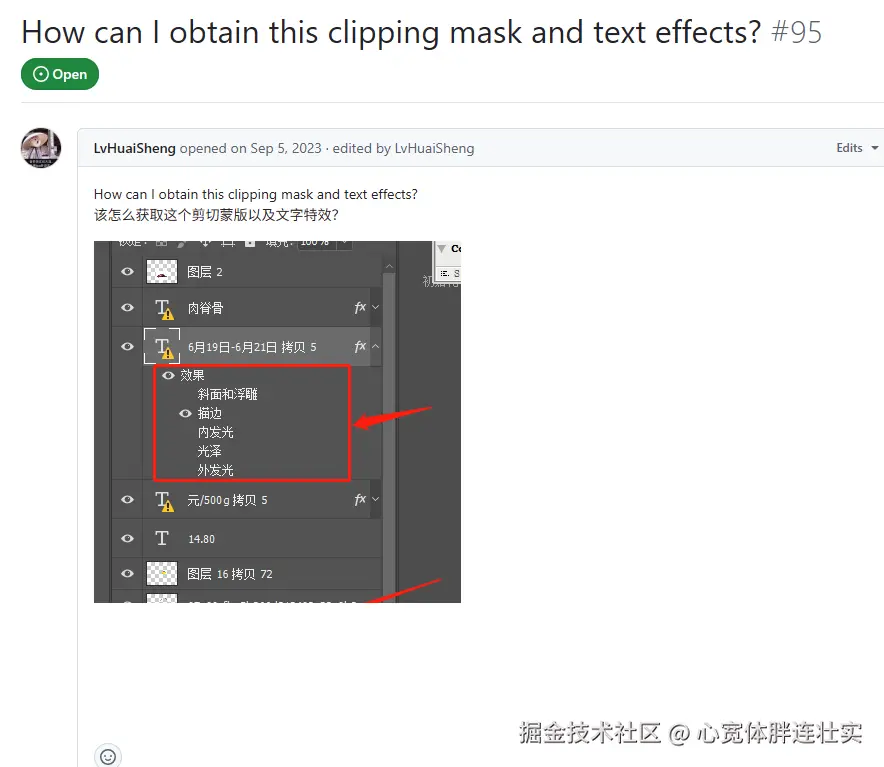The height and width of the screenshot is (767, 884).
Task: Toggle the 效果 effects group eye
Action: click(168, 375)
